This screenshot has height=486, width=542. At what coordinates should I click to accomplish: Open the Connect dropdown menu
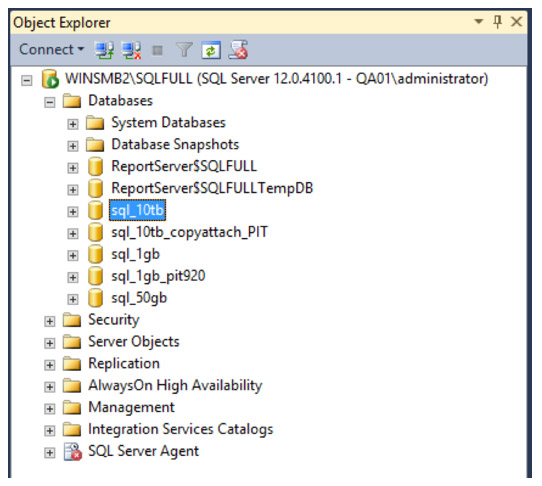[x=51, y=49]
